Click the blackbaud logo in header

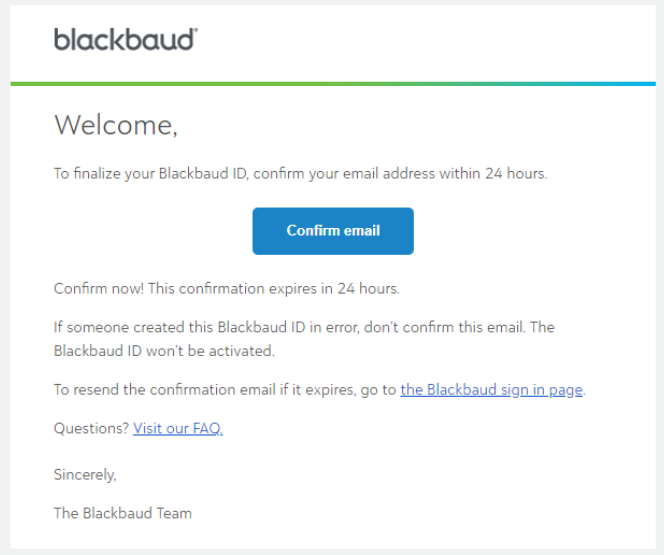pos(125,39)
